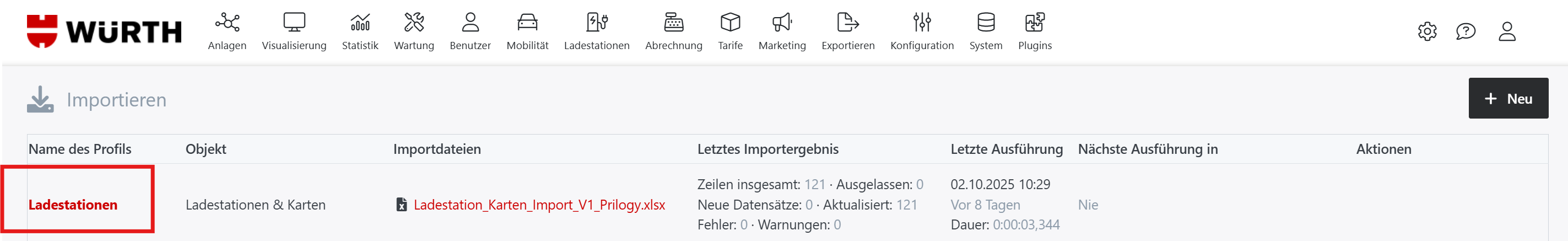Open the Mobilität car icon
The width and height of the screenshot is (1568, 241).
[x=527, y=23]
